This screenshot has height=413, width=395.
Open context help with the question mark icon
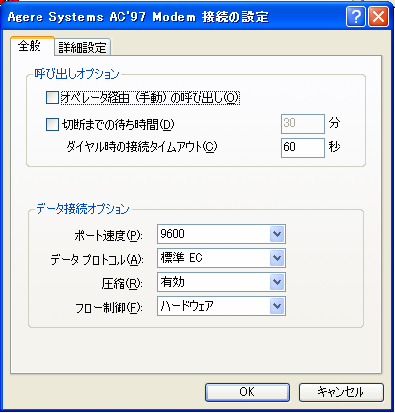[356, 16]
